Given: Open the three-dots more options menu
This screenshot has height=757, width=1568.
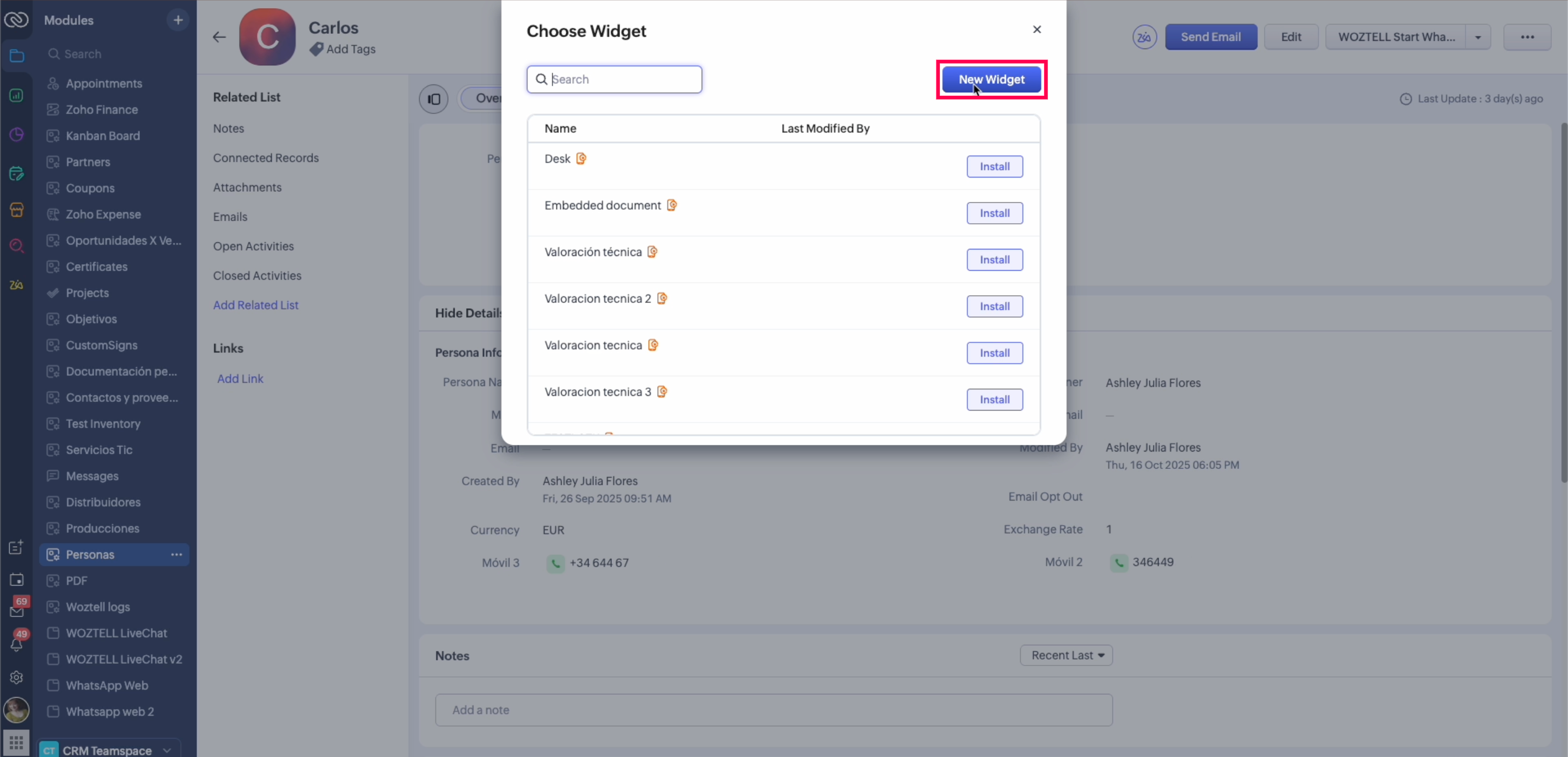Looking at the screenshot, I should (x=1527, y=37).
